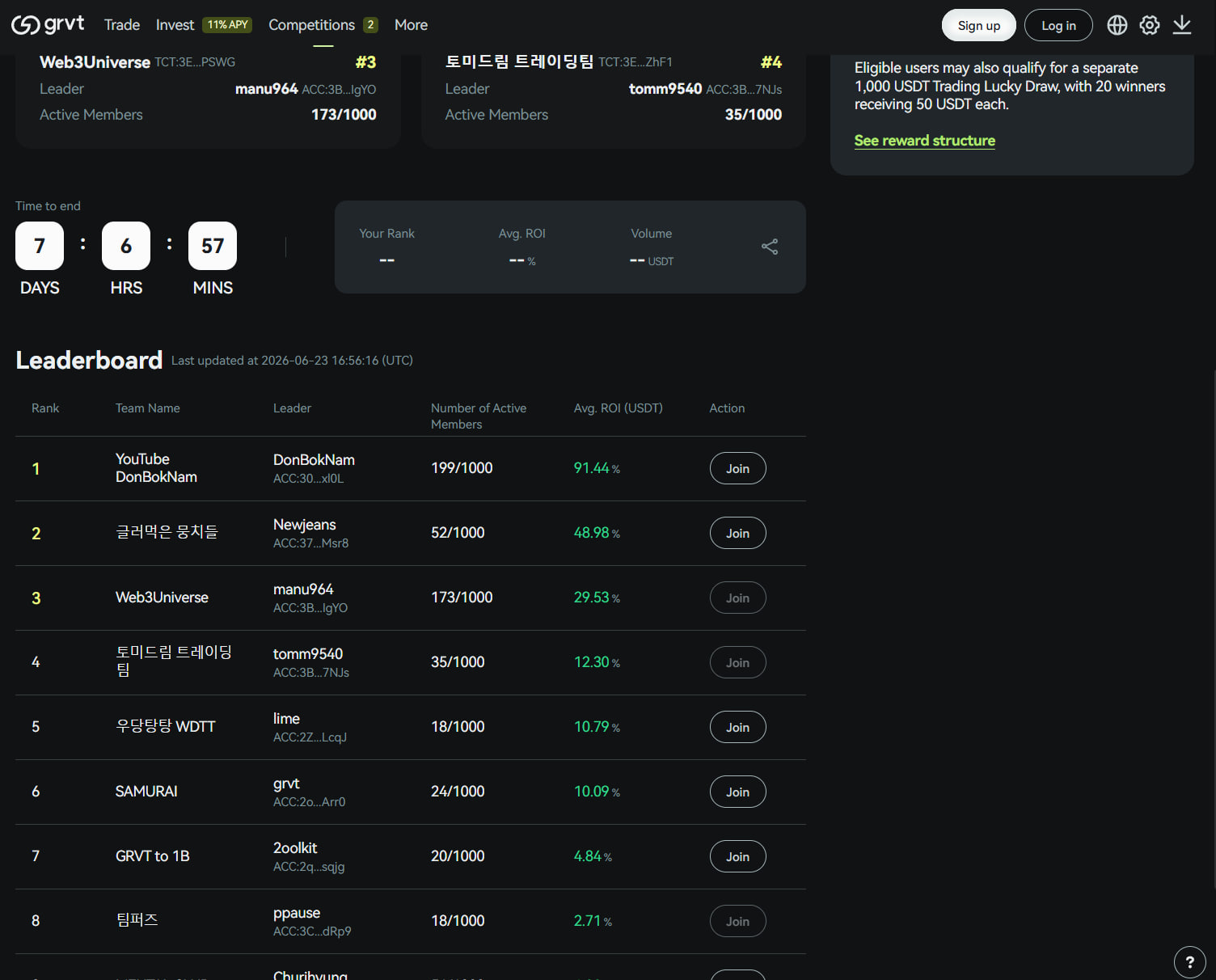Viewport: 1216px width, 980px height.
Task: Click the 팀퍼즈 team name
Action: [137, 920]
